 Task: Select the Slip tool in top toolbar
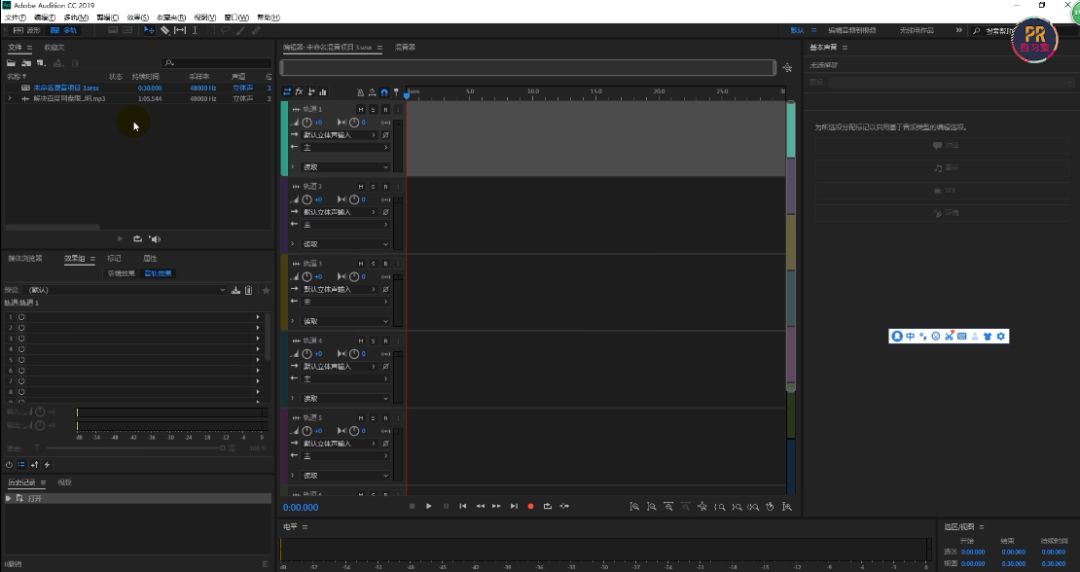[180, 30]
